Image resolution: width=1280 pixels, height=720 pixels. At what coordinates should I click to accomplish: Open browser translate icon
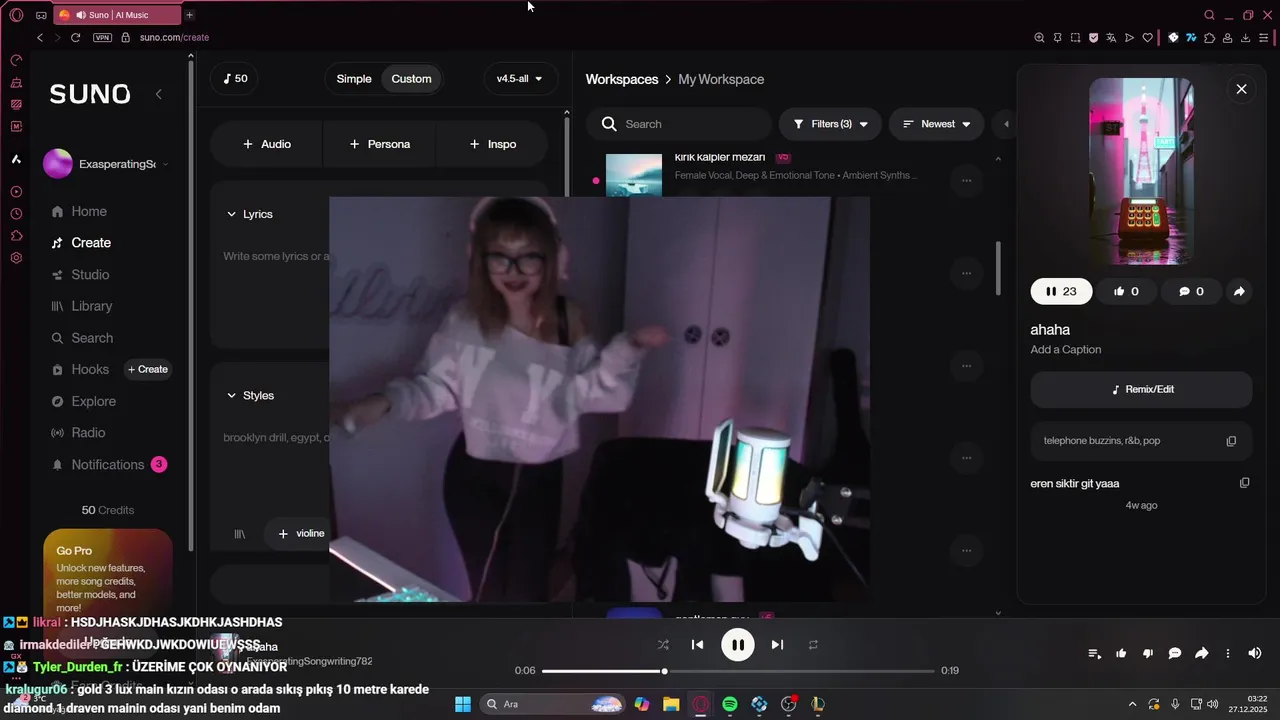(1111, 38)
